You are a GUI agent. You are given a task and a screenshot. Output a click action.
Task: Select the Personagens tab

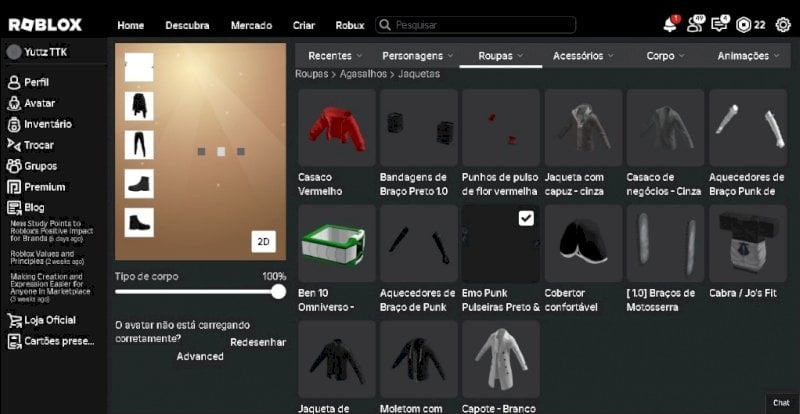tap(418, 56)
